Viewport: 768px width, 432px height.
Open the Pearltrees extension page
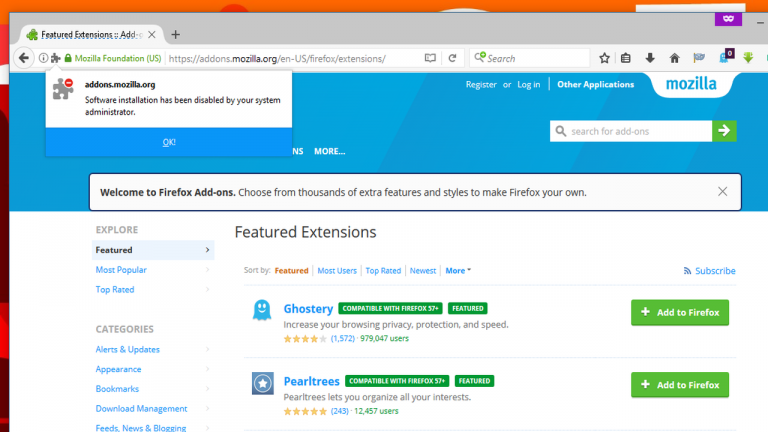(x=312, y=381)
